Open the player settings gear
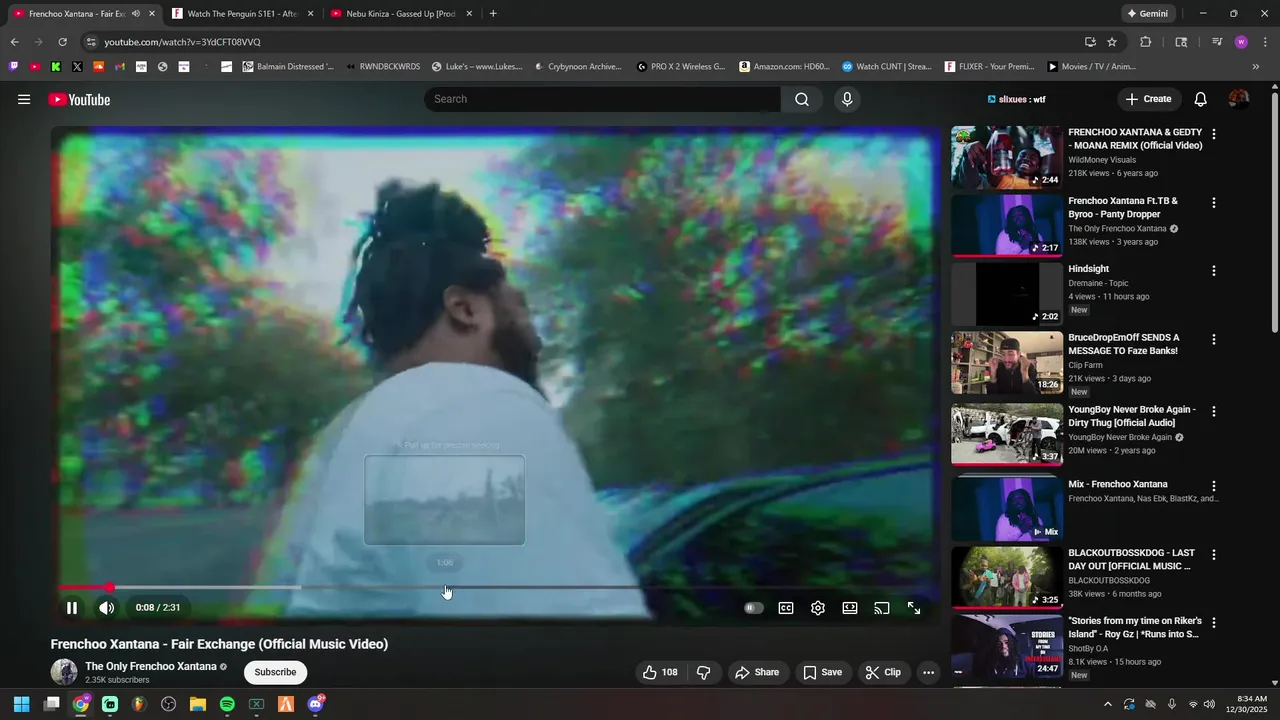 pyautogui.click(x=818, y=608)
